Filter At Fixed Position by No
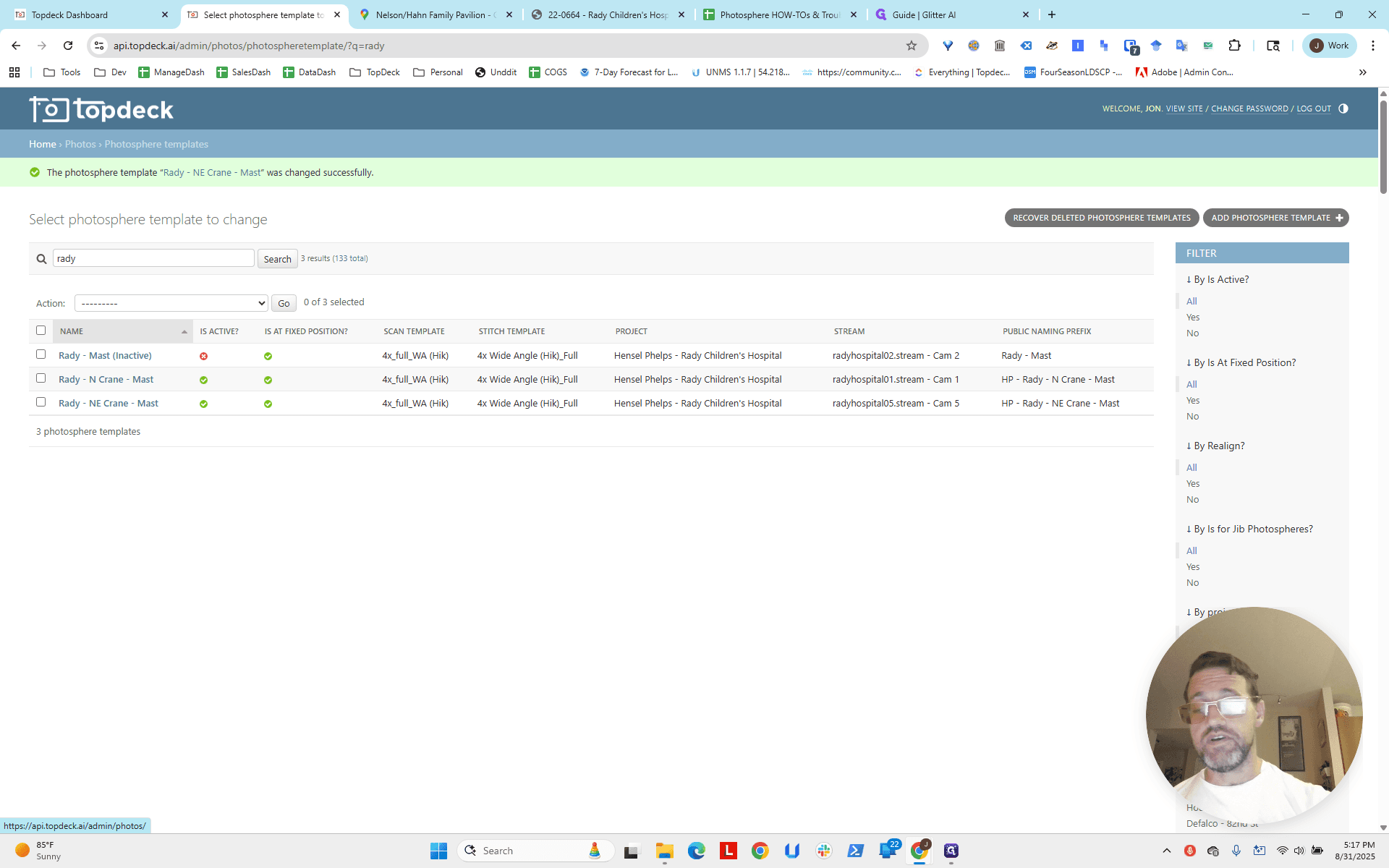Viewport: 1389px width, 868px height. coord(1193,417)
